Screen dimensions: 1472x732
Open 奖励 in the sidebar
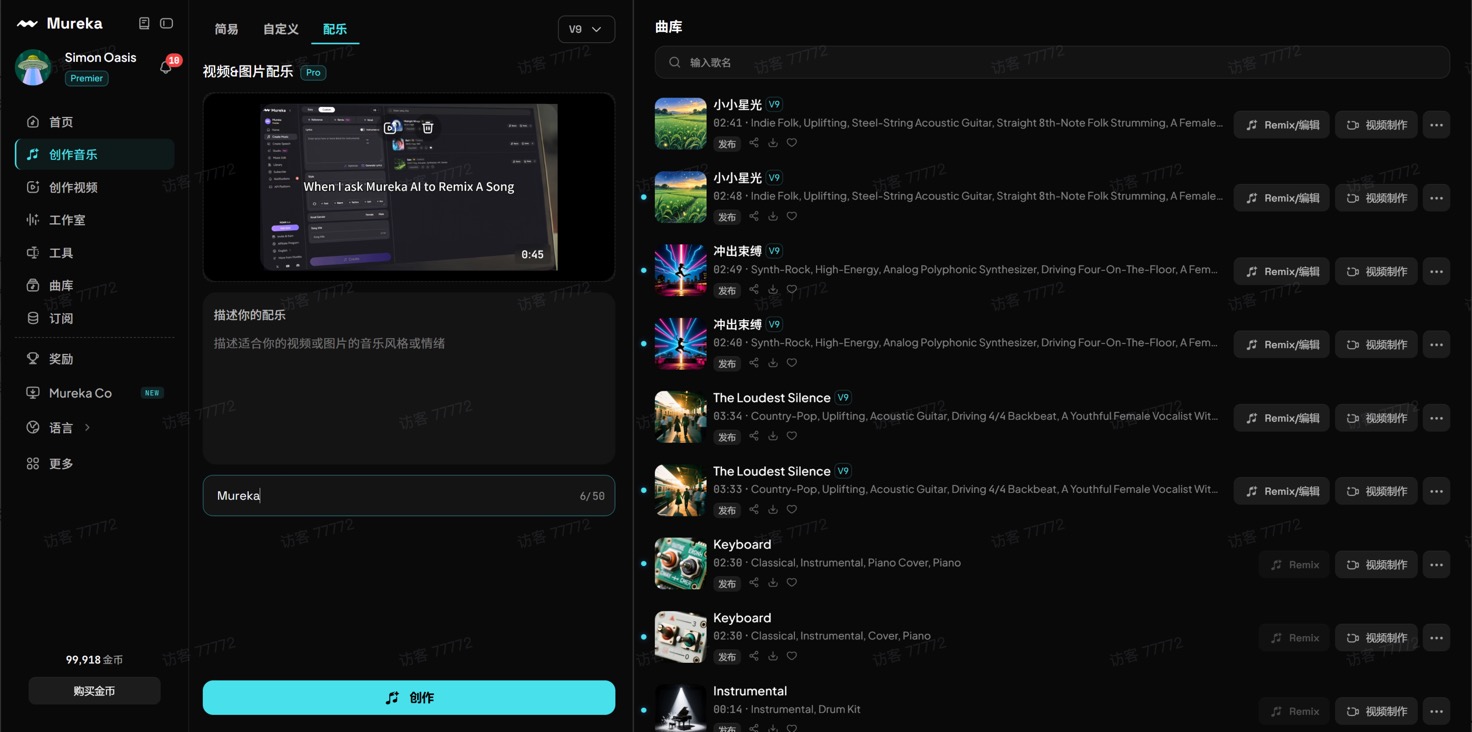[95, 359]
